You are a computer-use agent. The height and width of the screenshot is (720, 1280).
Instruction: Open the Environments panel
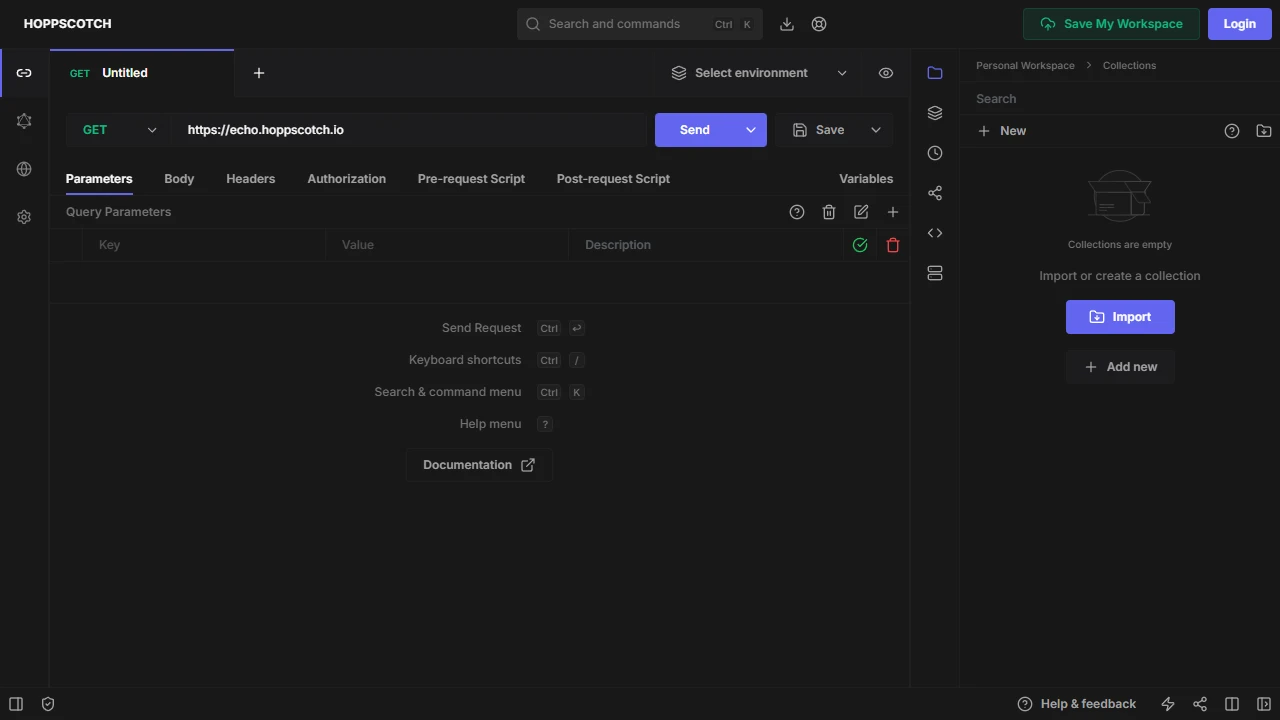coord(934,113)
